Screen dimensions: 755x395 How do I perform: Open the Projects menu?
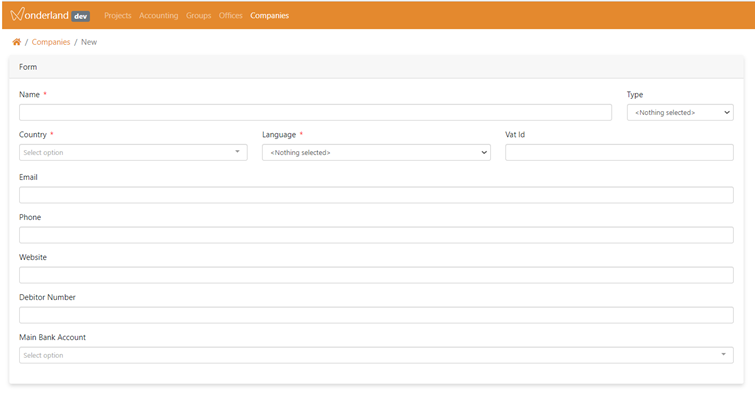click(117, 15)
